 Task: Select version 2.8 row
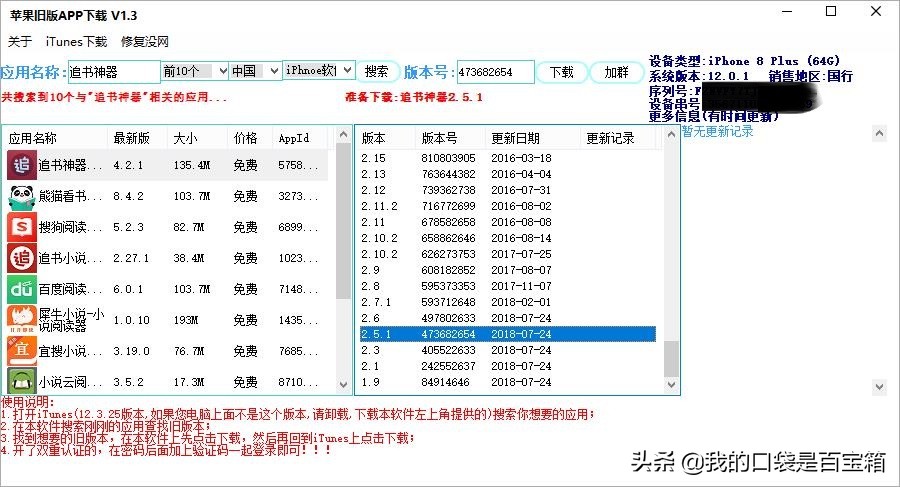507,286
